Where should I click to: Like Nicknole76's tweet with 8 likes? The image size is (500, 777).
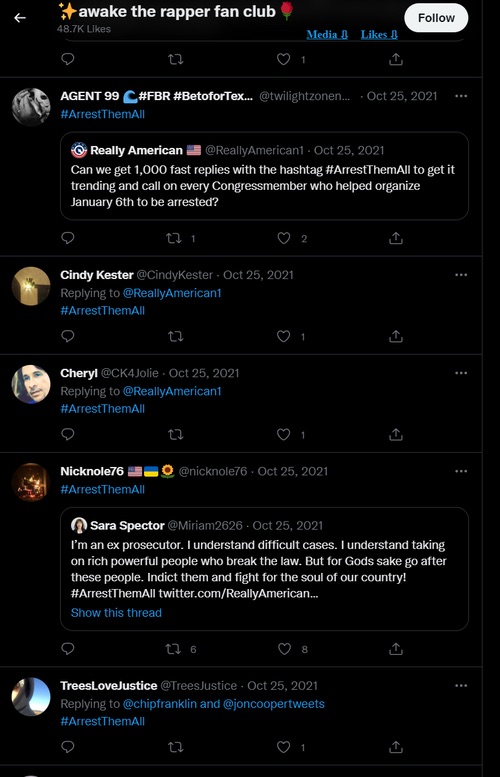pyautogui.click(x=284, y=649)
